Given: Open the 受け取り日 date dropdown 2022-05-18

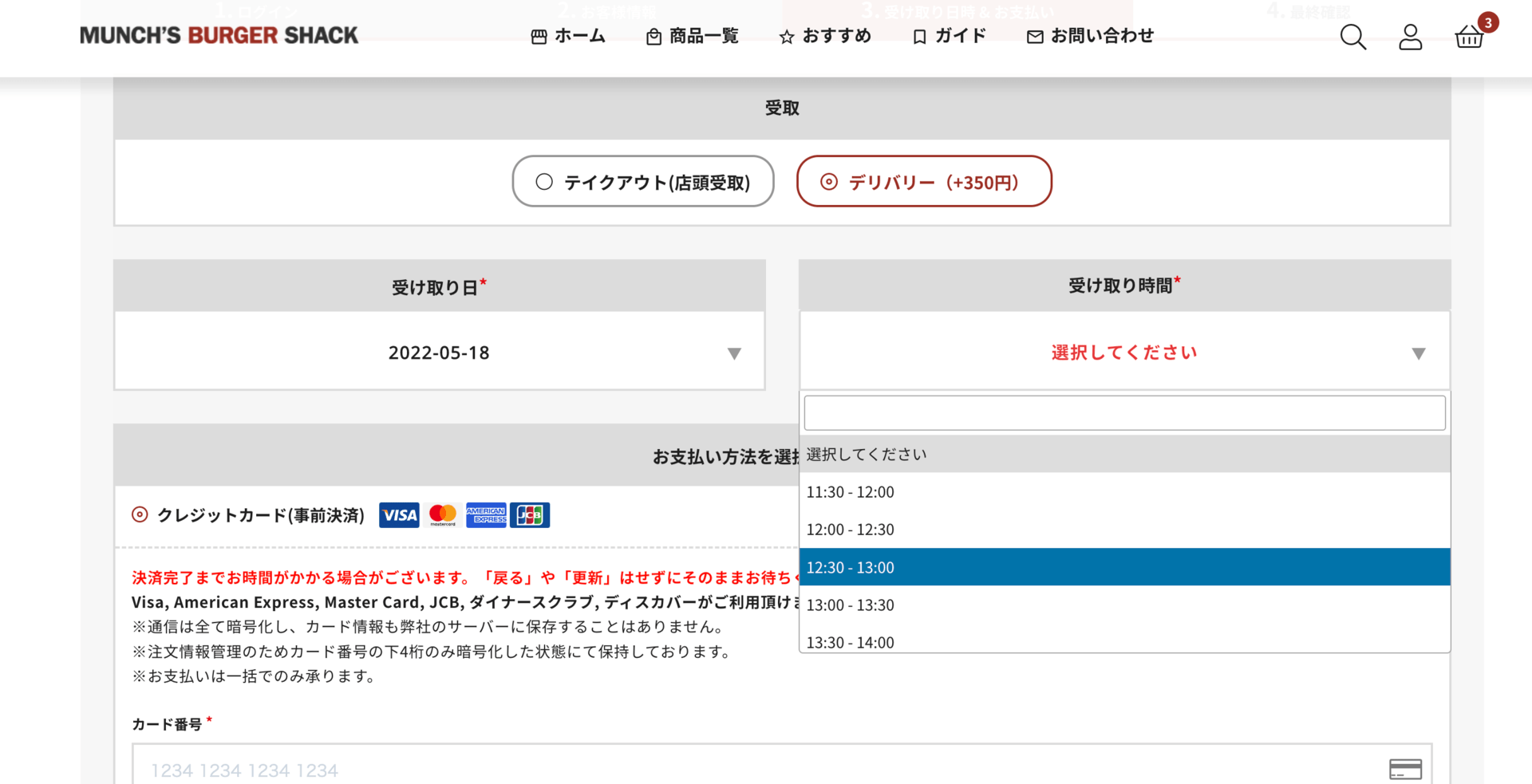Looking at the screenshot, I should tap(440, 352).
